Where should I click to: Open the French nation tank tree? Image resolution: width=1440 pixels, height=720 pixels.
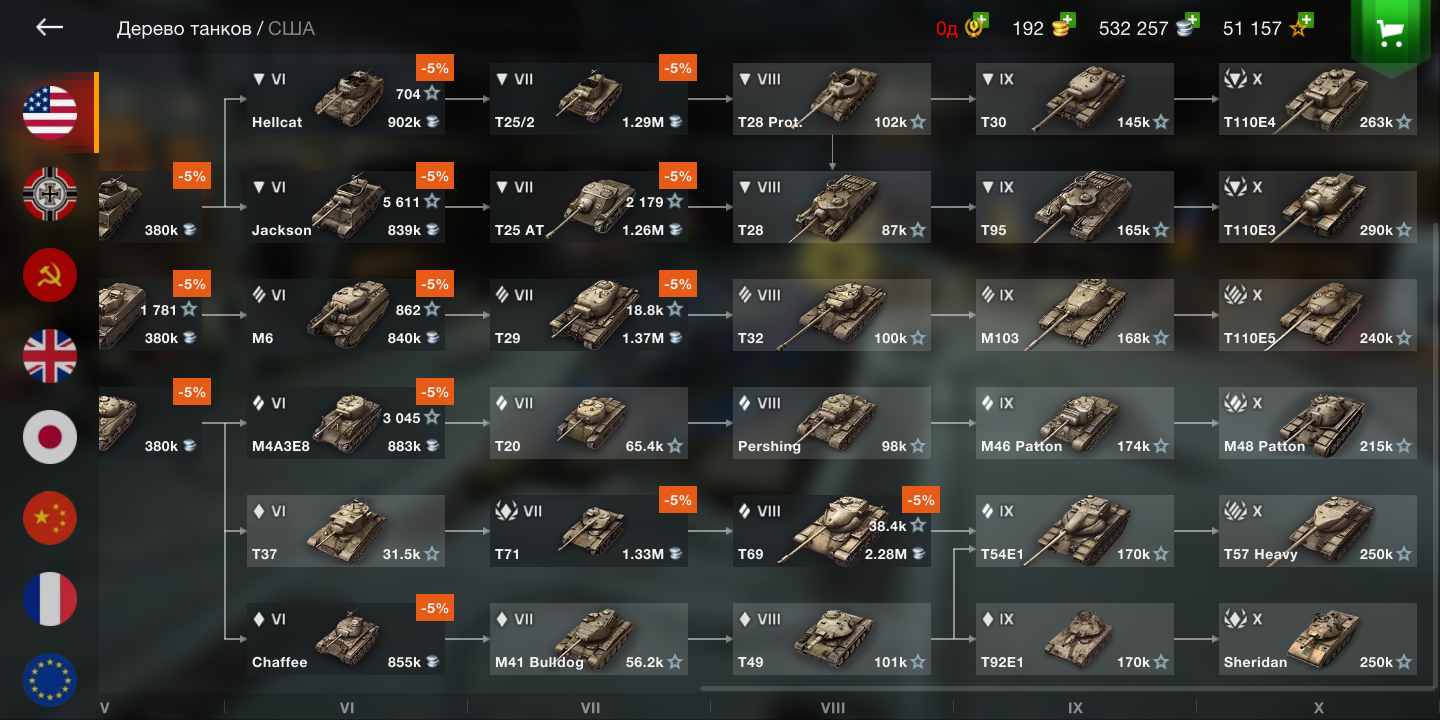[50, 599]
